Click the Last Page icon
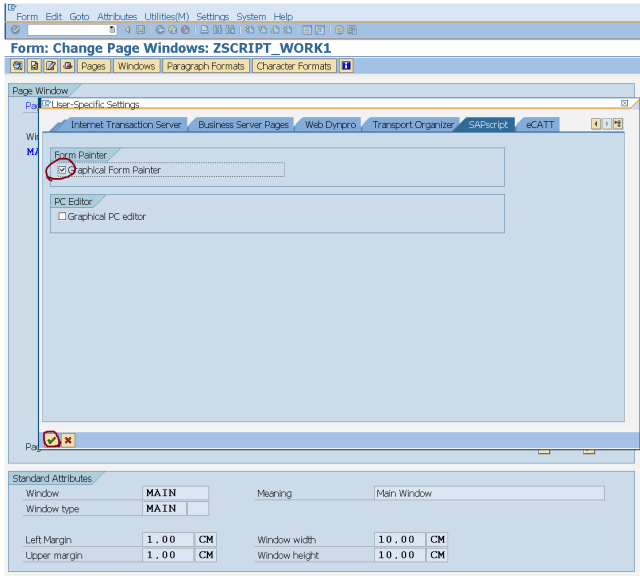The image size is (640, 576). [x=288, y=29]
